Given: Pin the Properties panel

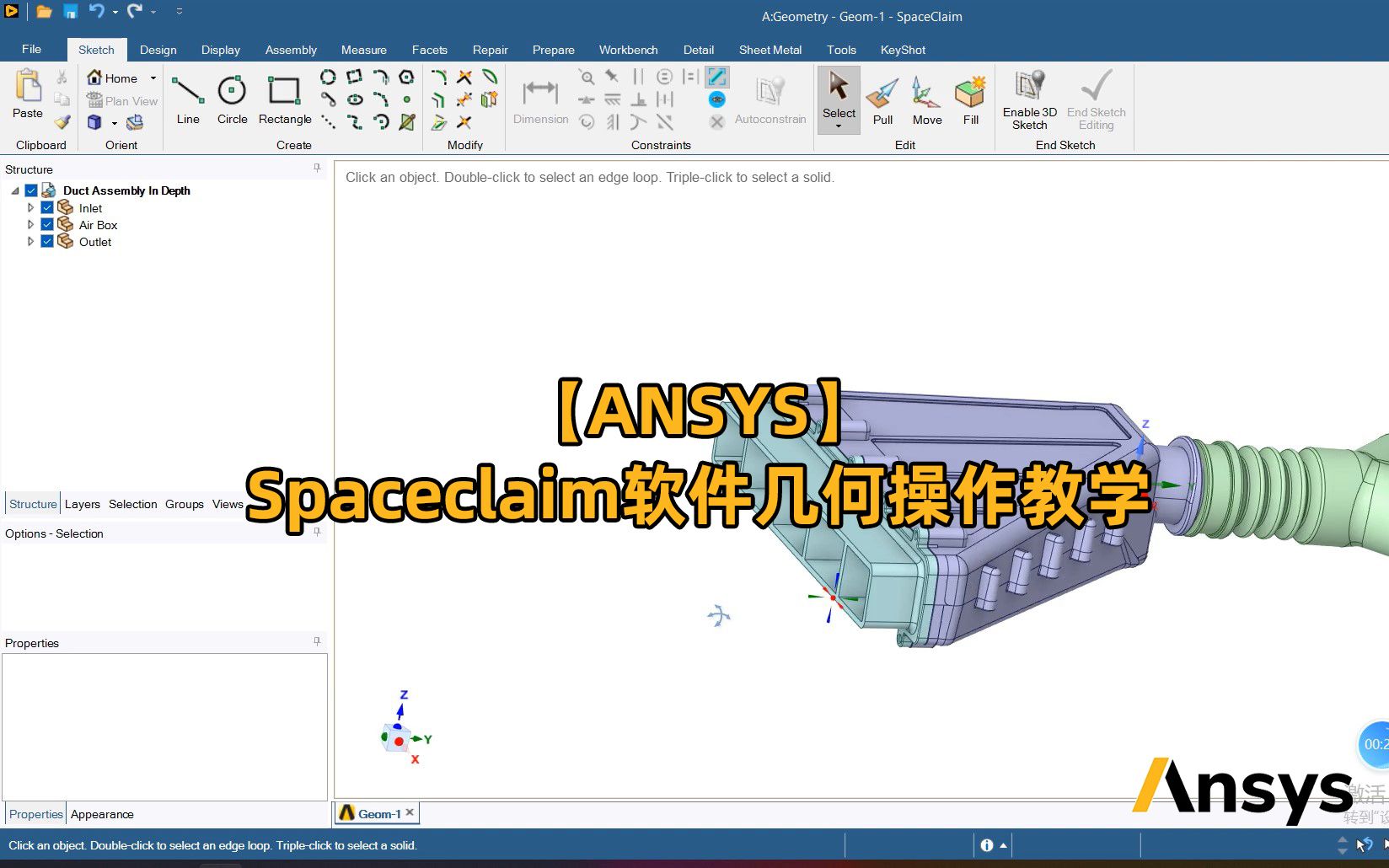Looking at the screenshot, I should click(317, 641).
